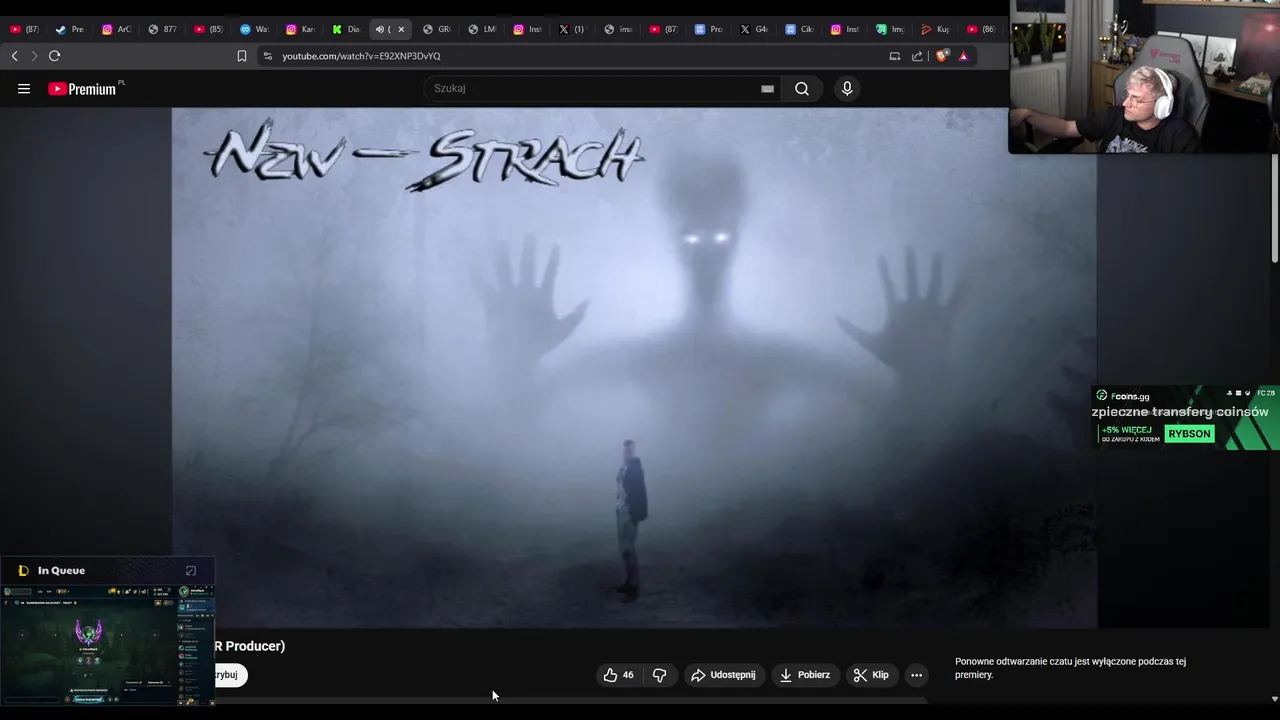Screen dimensions: 1280x720
Task: Dislike the video with thumbs down
Action: [x=659, y=675]
